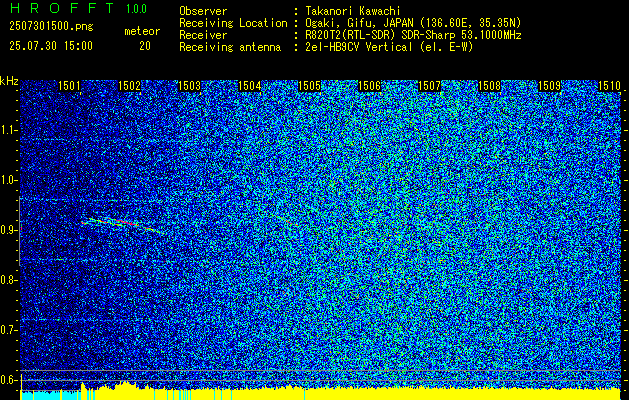Click the 1.0 kHz axis label
The width and height of the screenshot is (629, 400).
tap(8, 180)
